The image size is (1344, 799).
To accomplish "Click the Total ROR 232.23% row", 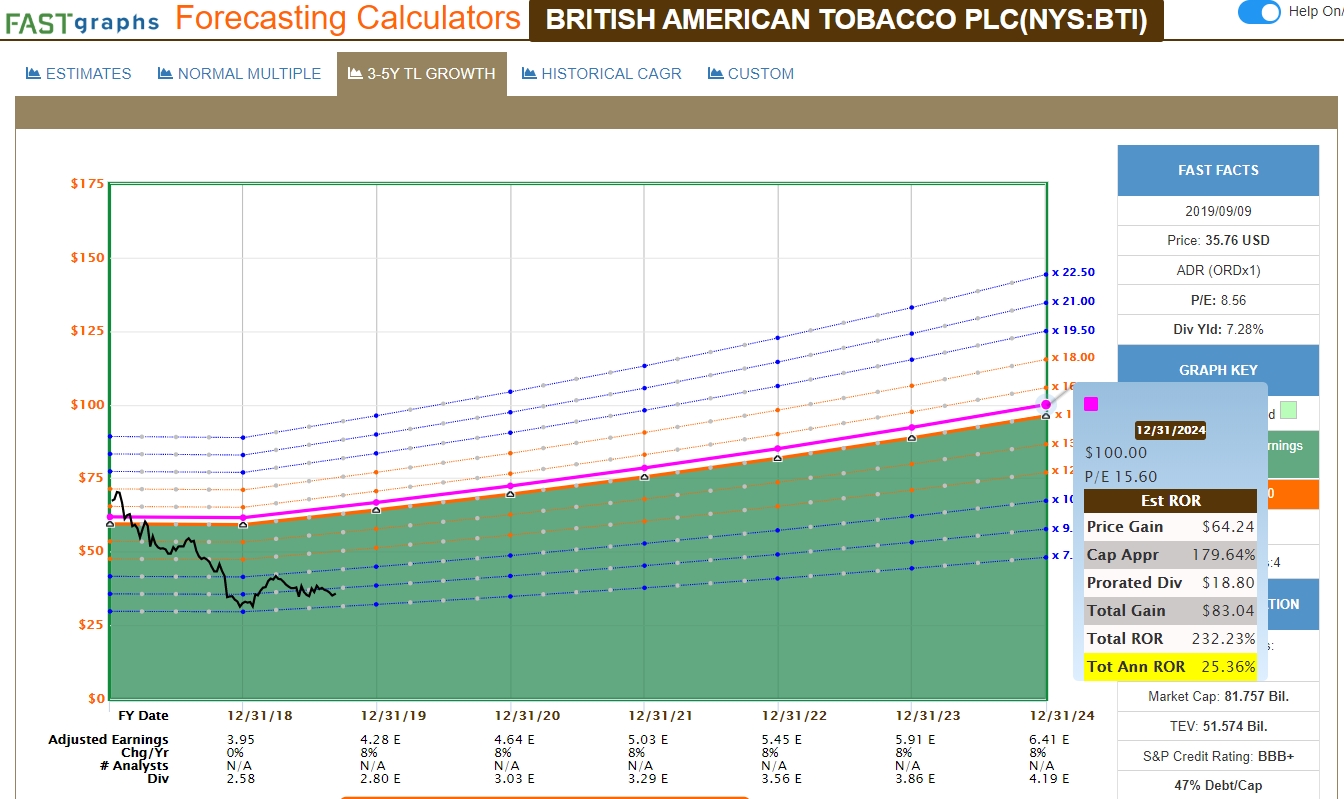I will [x=1171, y=639].
